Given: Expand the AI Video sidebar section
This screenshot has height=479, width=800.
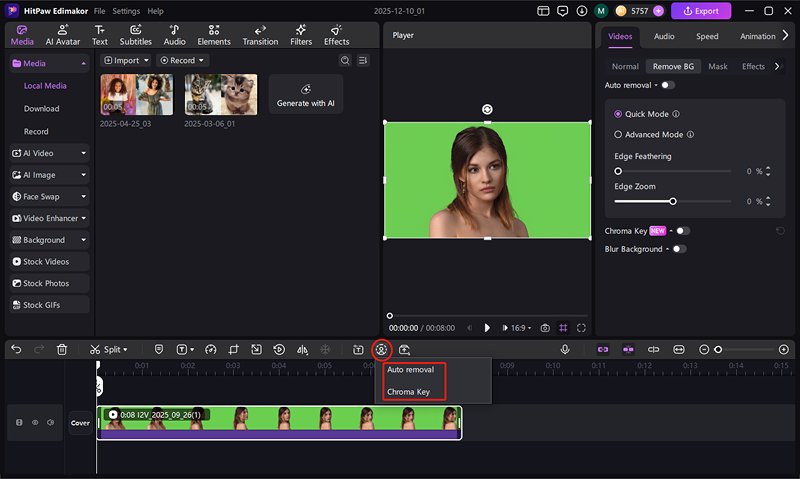Looking at the screenshot, I should 49,154.
